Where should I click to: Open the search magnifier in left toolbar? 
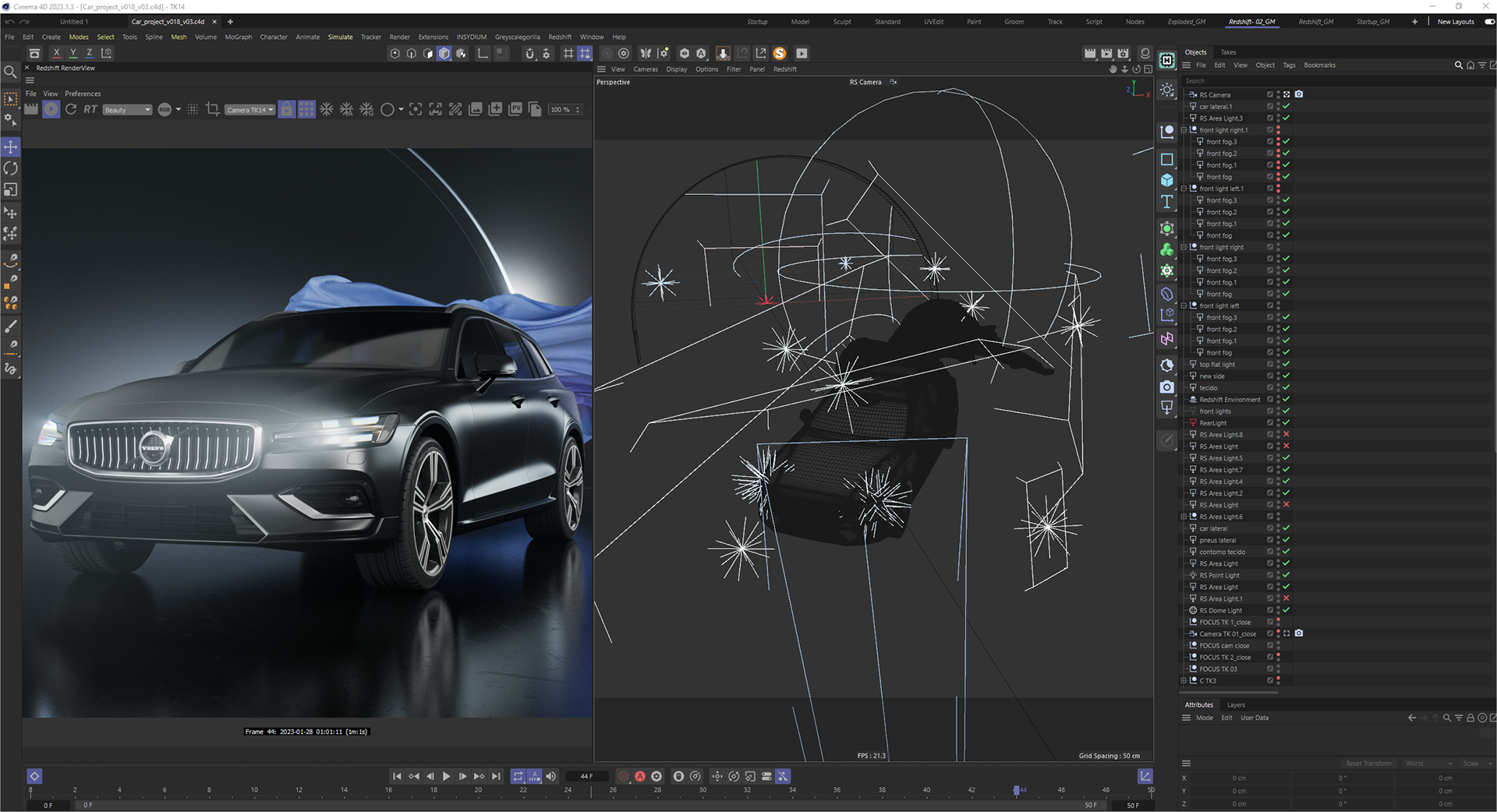point(11,72)
